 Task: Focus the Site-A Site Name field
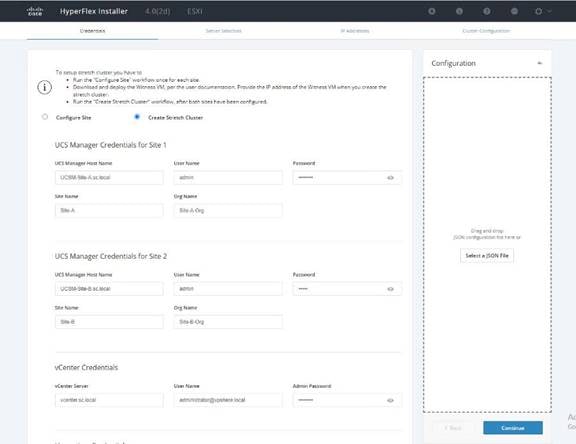109,211
